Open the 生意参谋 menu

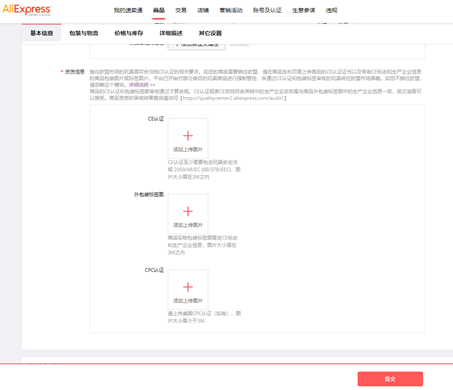click(304, 10)
